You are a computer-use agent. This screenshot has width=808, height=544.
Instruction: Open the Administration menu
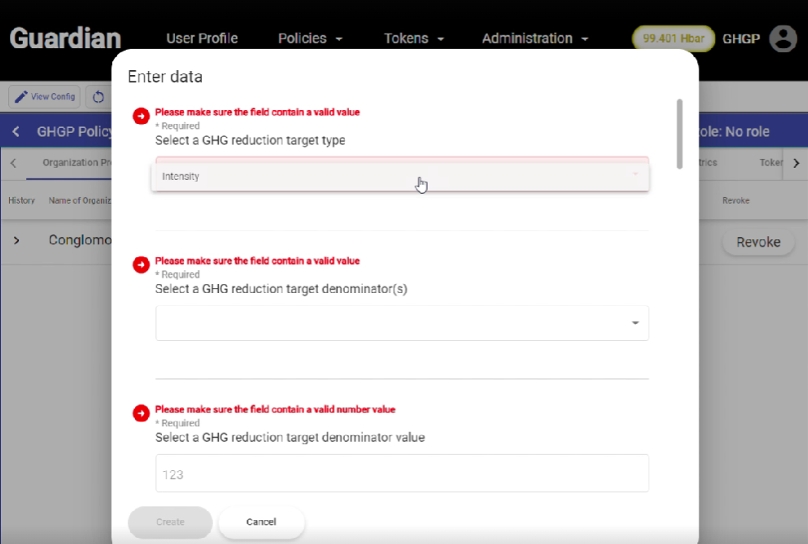coord(534,39)
